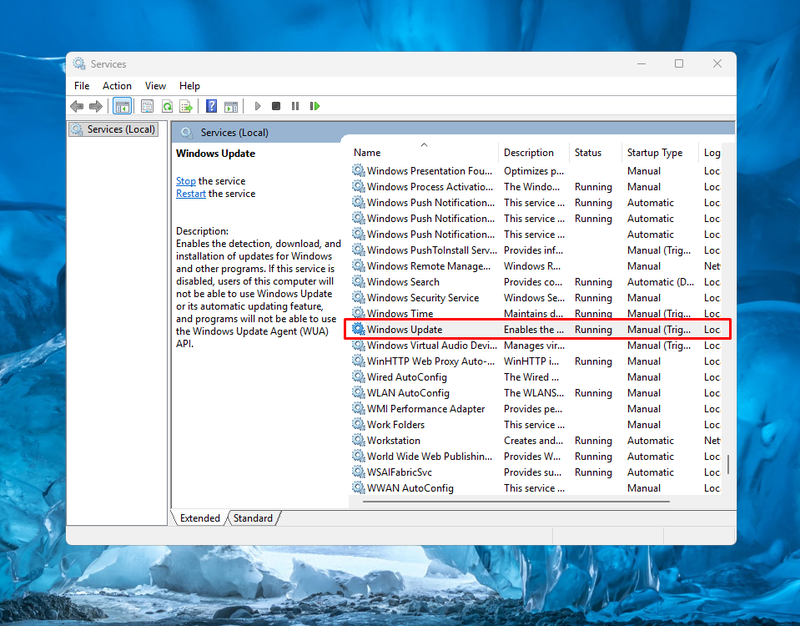
Task: Click 'Provides su...' description cell
Action: pos(533,472)
